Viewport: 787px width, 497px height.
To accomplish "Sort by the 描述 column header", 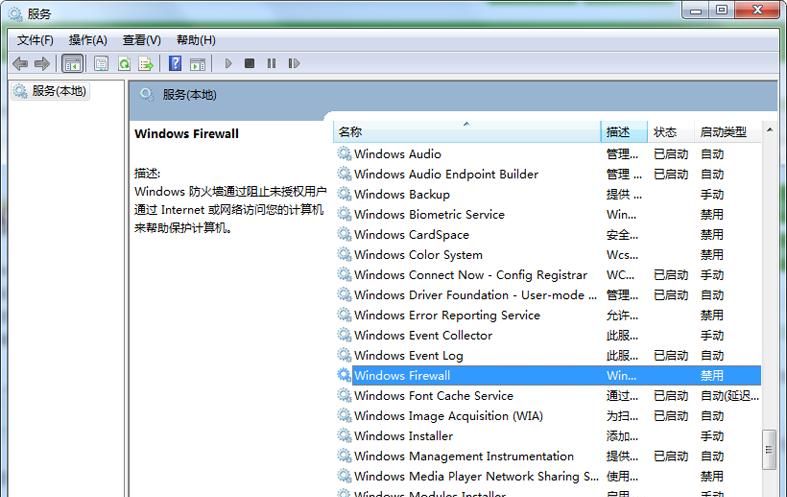I will [624, 132].
